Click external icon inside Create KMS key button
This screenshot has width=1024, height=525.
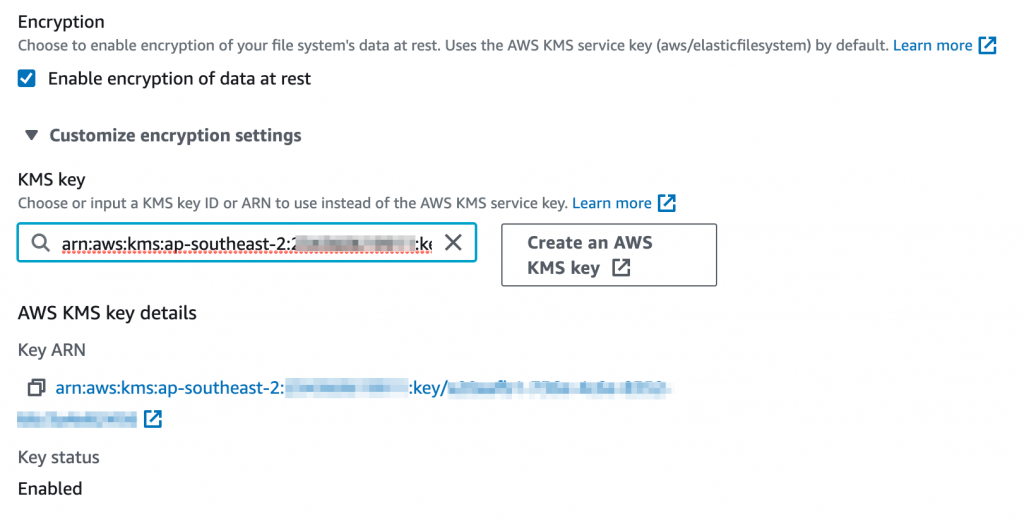click(621, 268)
